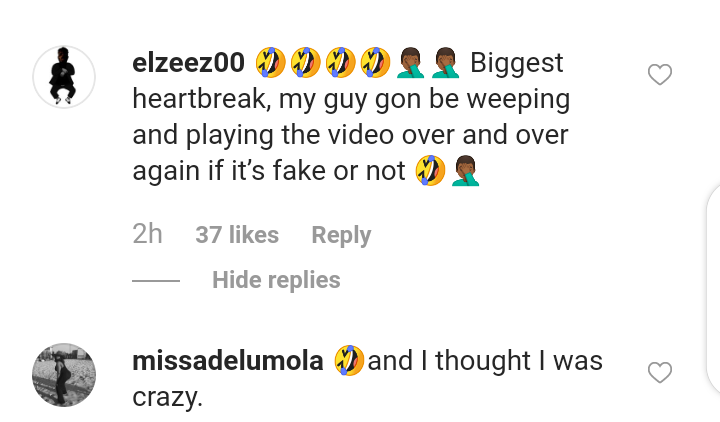Collapse thread with Hide replies
The width and height of the screenshot is (720, 422).
pyautogui.click(x=276, y=281)
